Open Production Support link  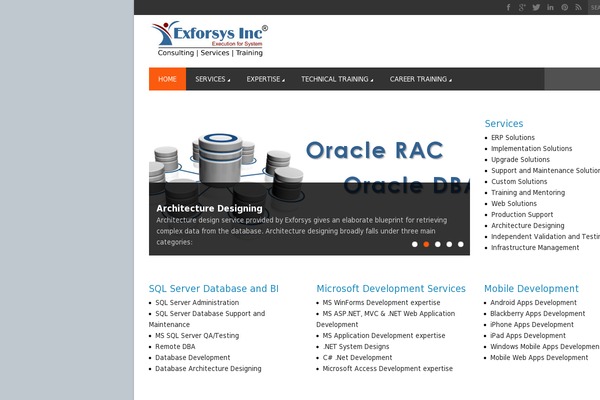coord(522,214)
